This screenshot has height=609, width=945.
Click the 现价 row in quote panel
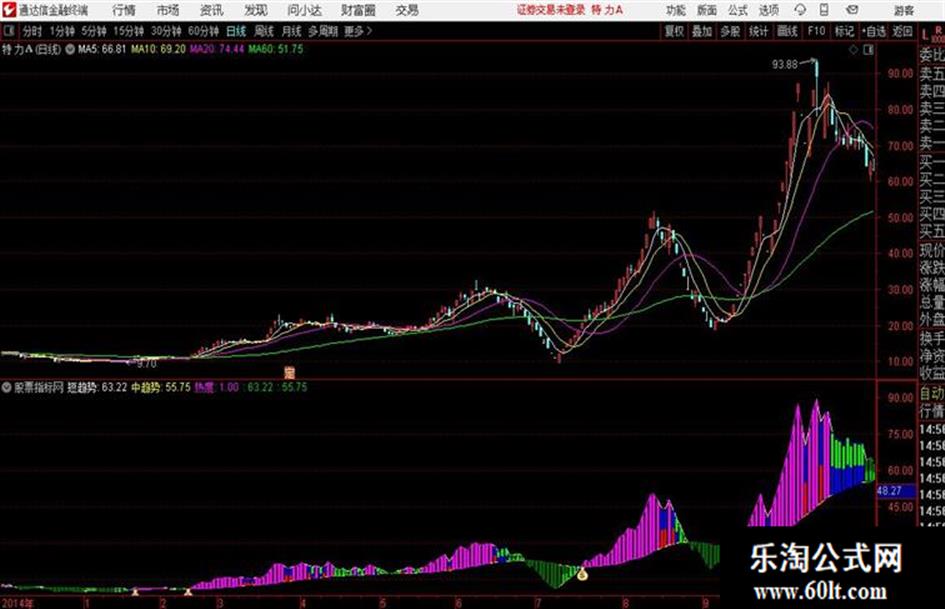(x=932, y=250)
